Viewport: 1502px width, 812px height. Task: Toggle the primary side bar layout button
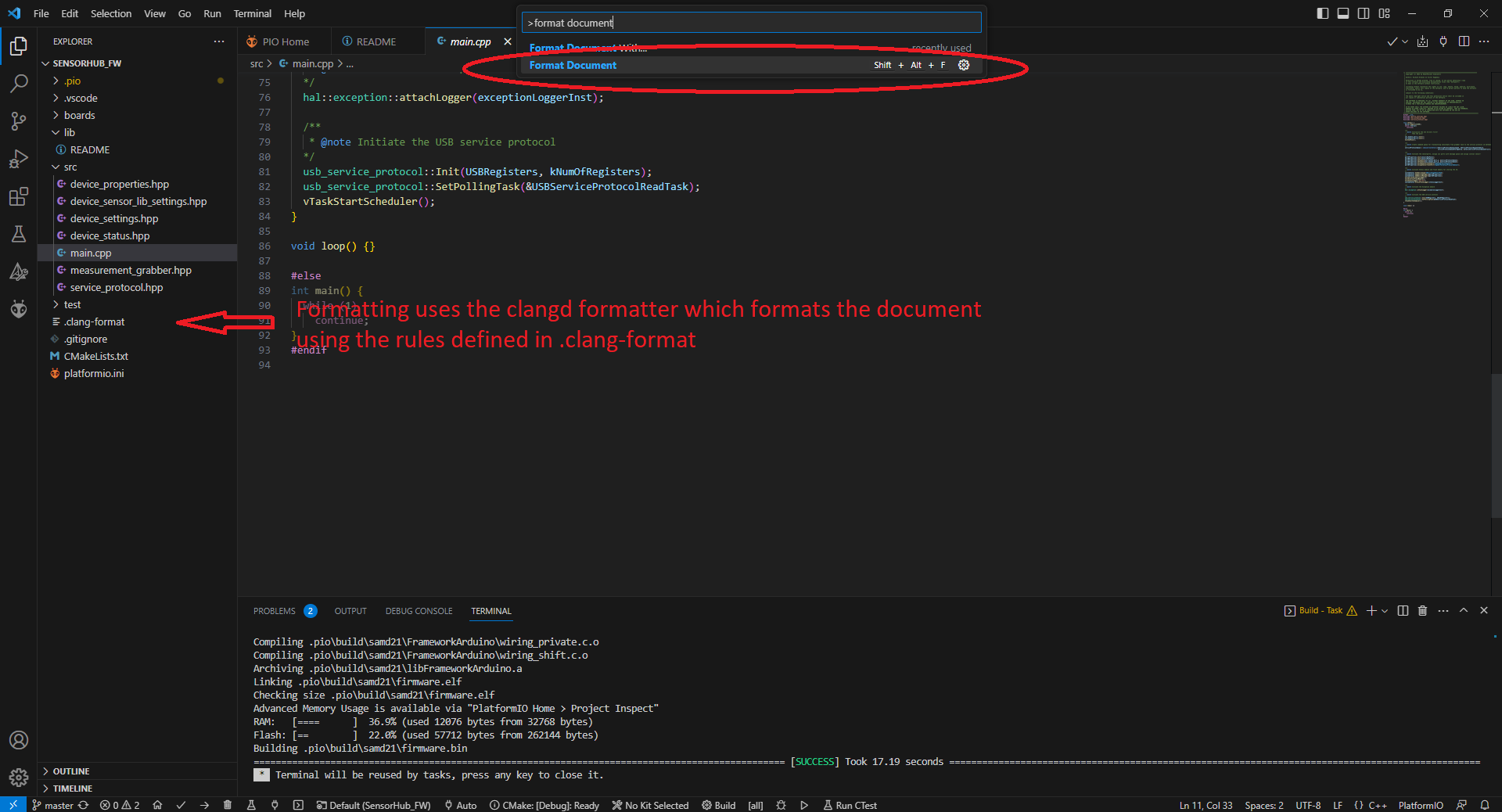(x=1322, y=13)
